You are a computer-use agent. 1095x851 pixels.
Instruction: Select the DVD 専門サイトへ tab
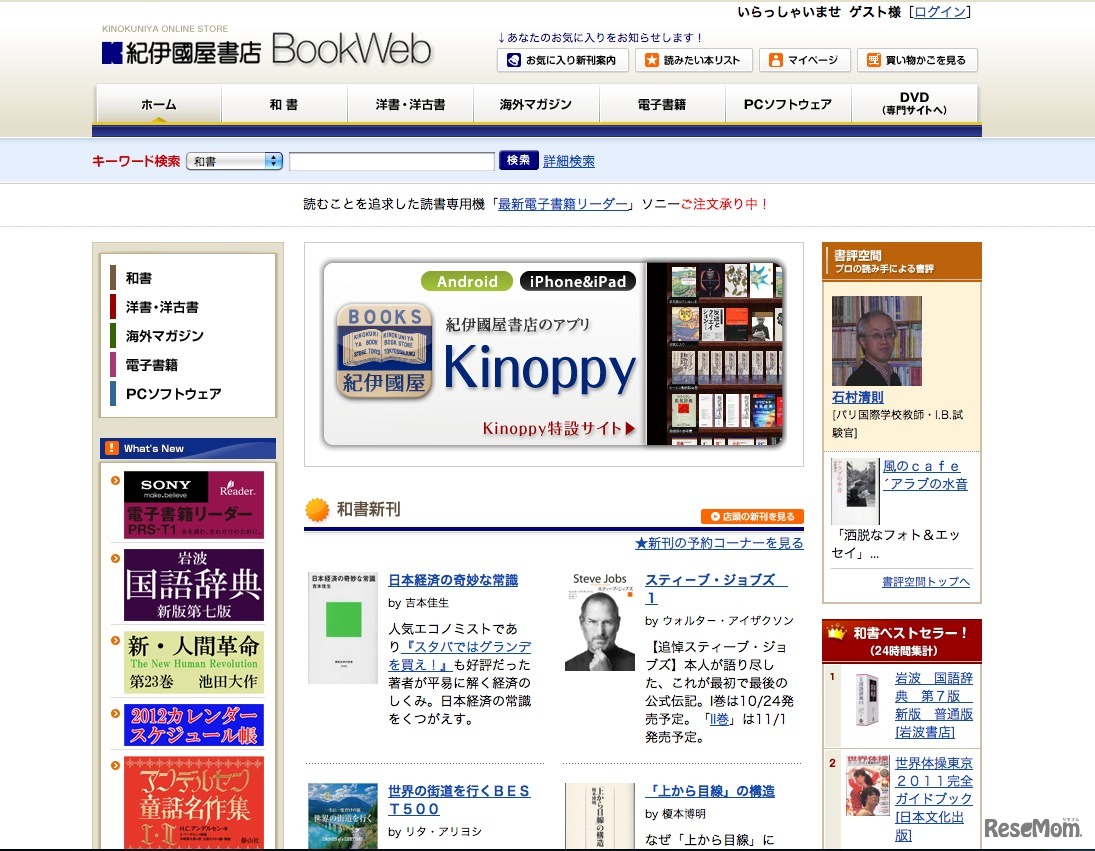point(913,103)
